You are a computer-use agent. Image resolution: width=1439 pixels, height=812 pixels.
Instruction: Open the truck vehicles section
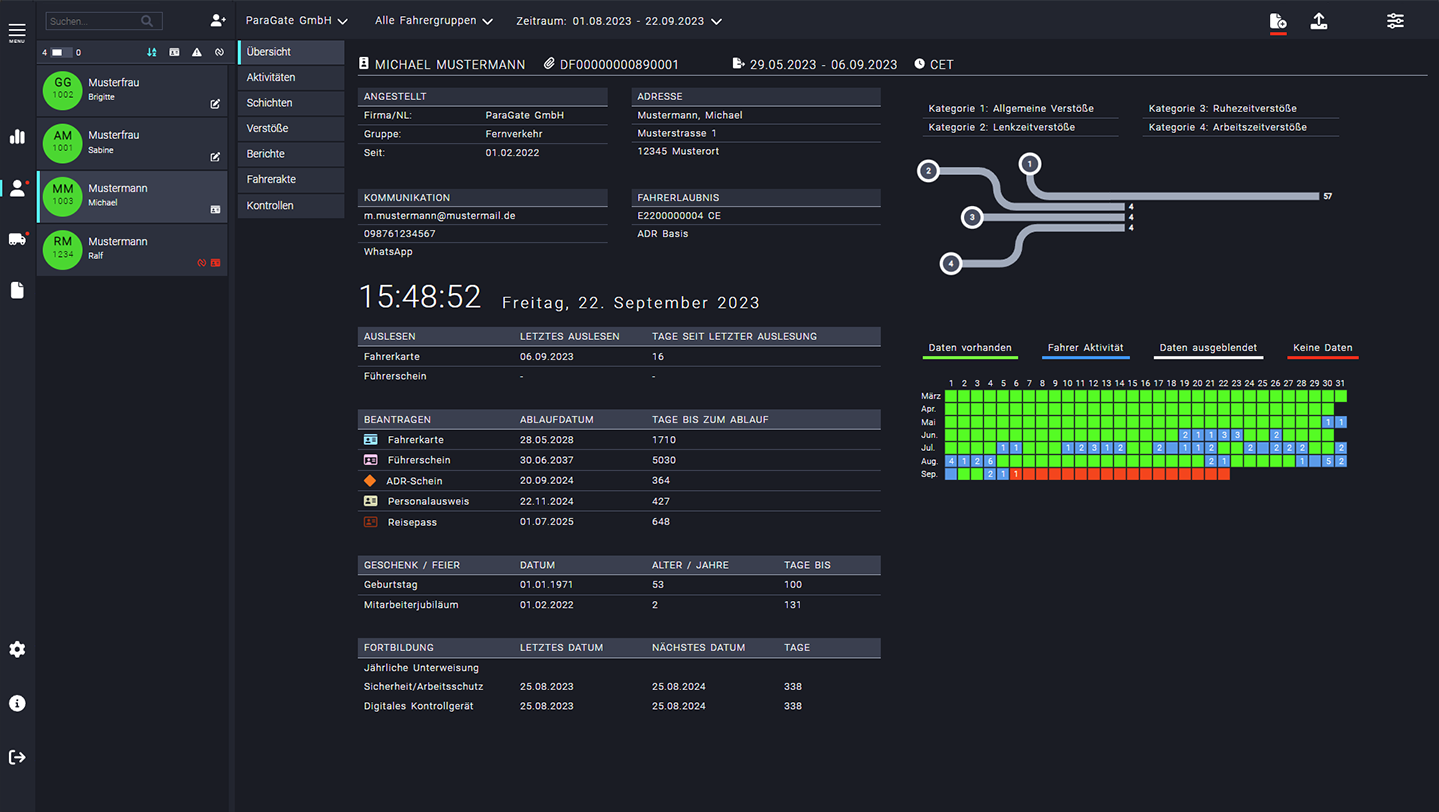click(x=17, y=239)
